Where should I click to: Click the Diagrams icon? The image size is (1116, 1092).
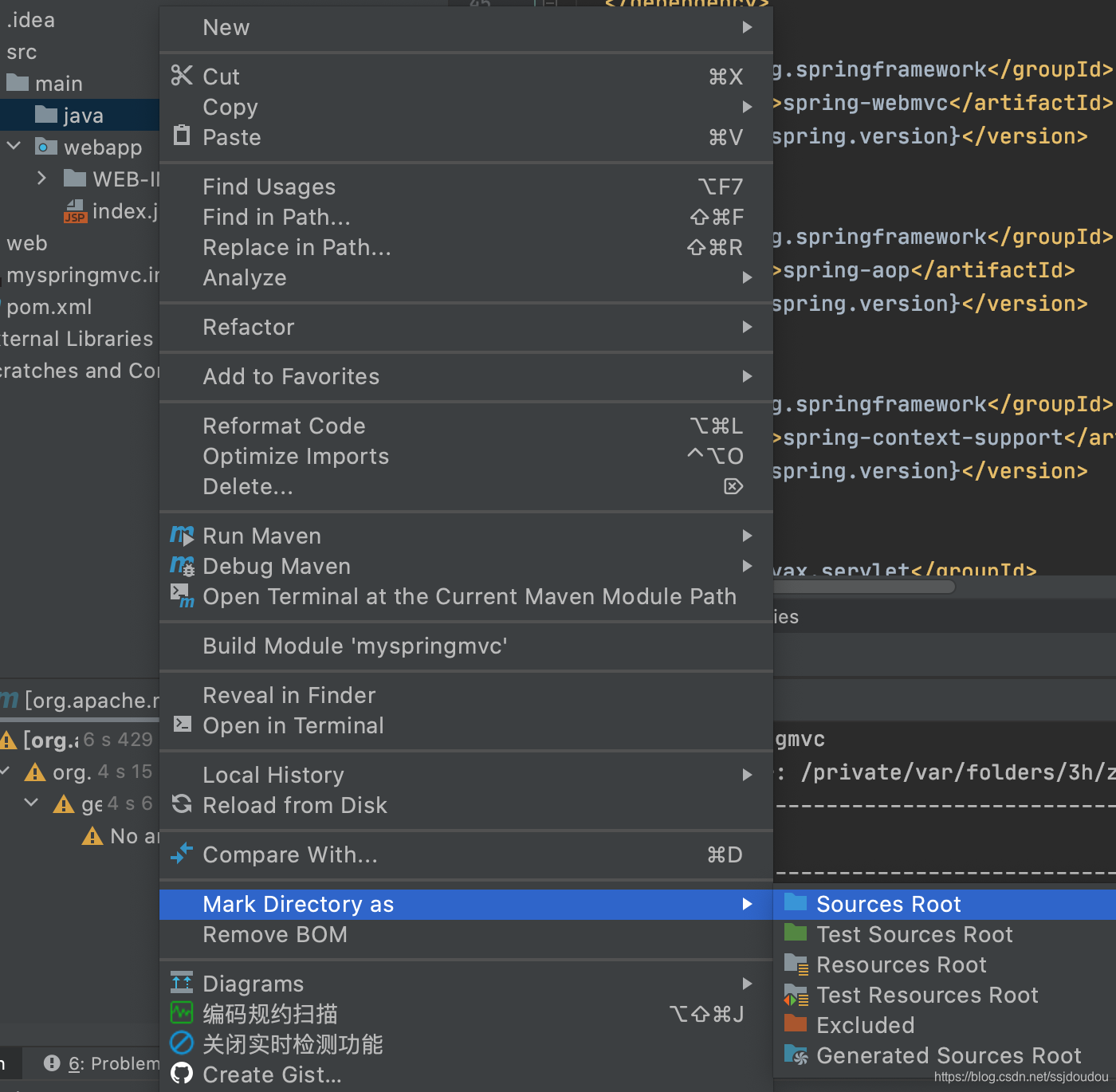point(182,982)
